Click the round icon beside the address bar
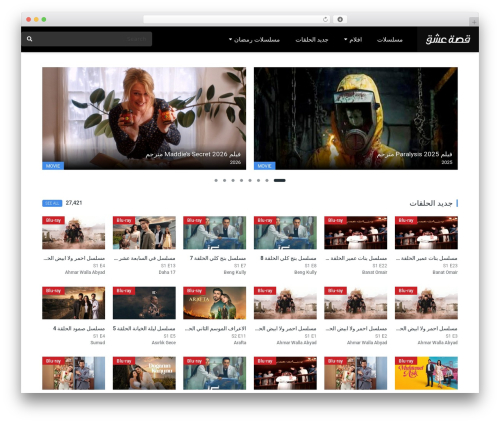 click(340, 19)
